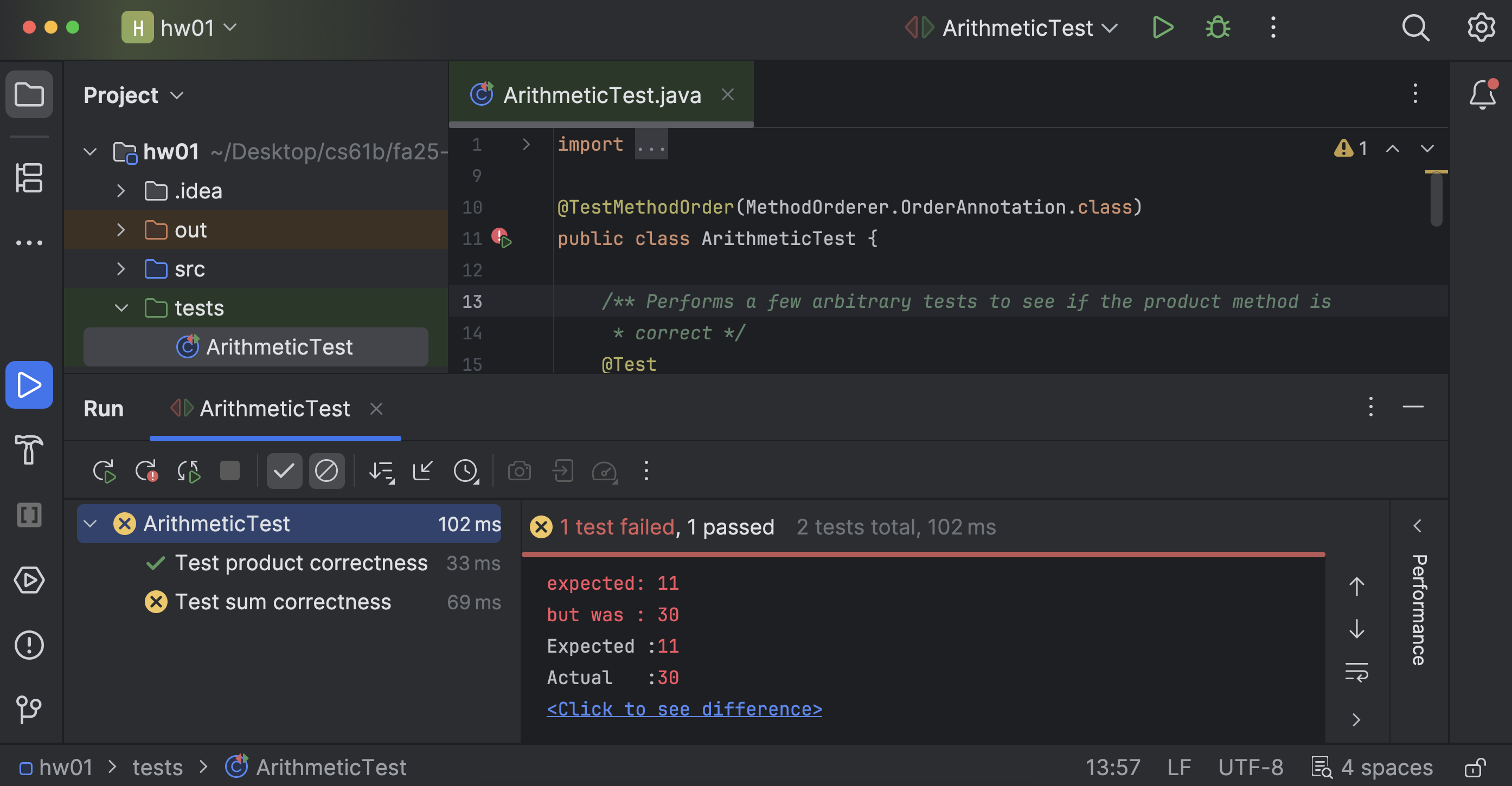Click the UTF-8 encoding in status bar

coord(1250,767)
